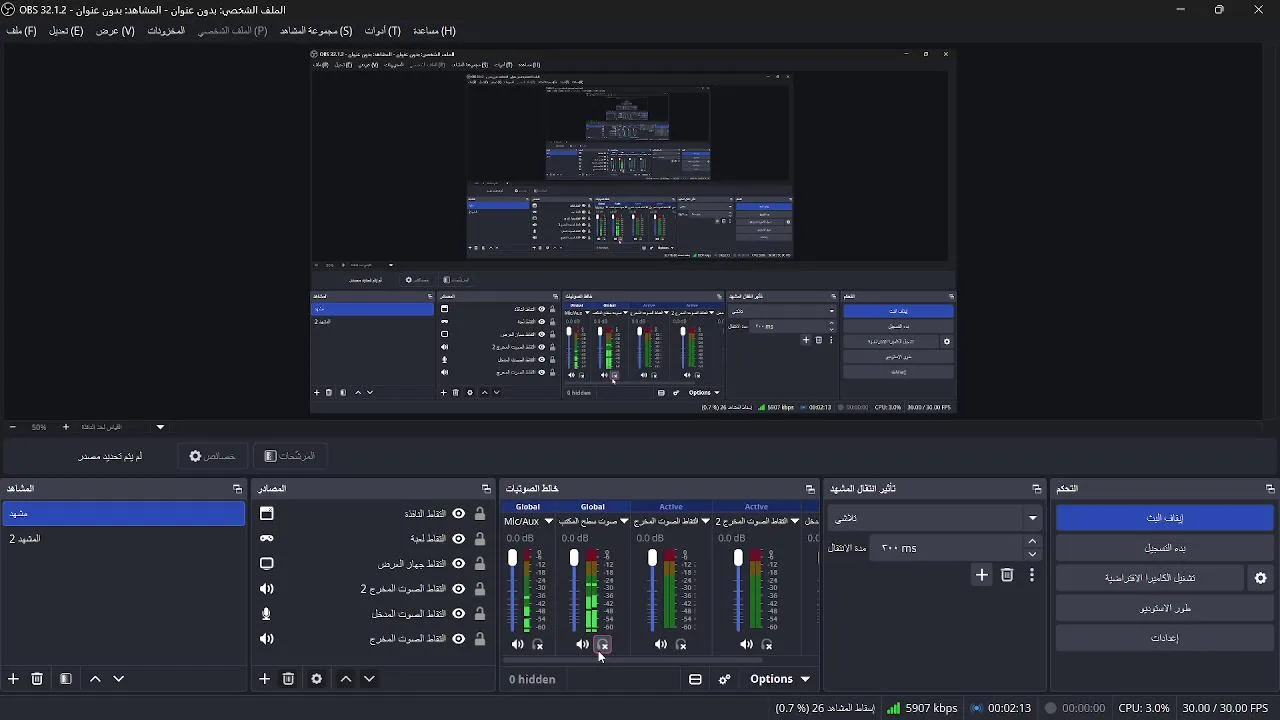Mute the Mic/Aux mixer channel
The height and width of the screenshot is (720, 1280).
click(x=517, y=645)
